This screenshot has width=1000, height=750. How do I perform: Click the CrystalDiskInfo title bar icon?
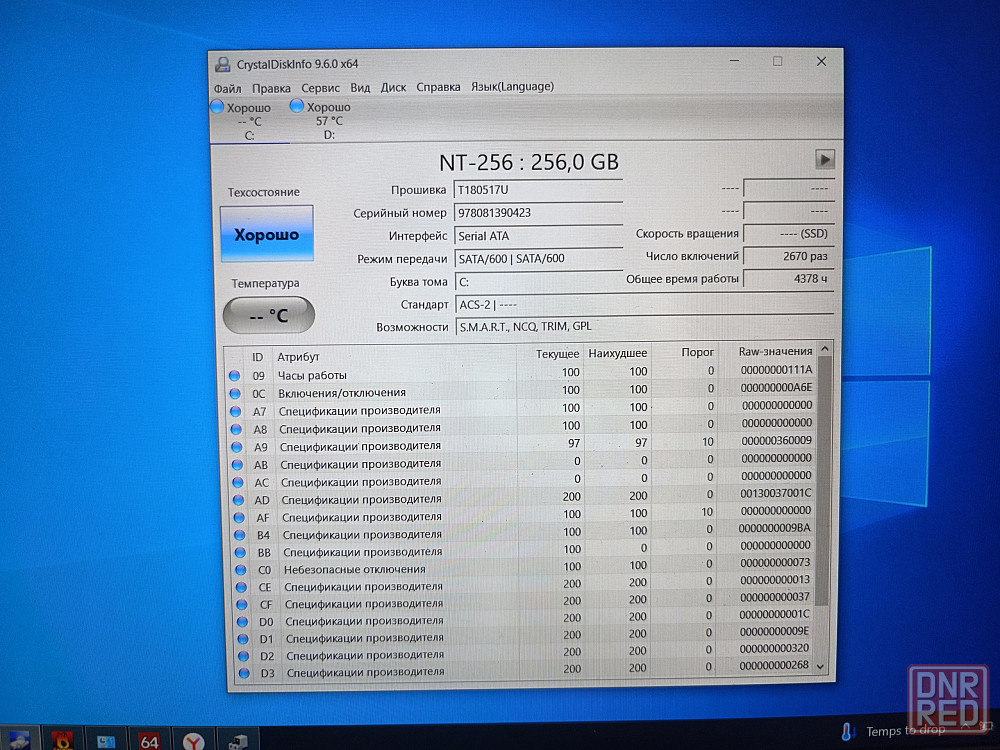pos(223,64)
